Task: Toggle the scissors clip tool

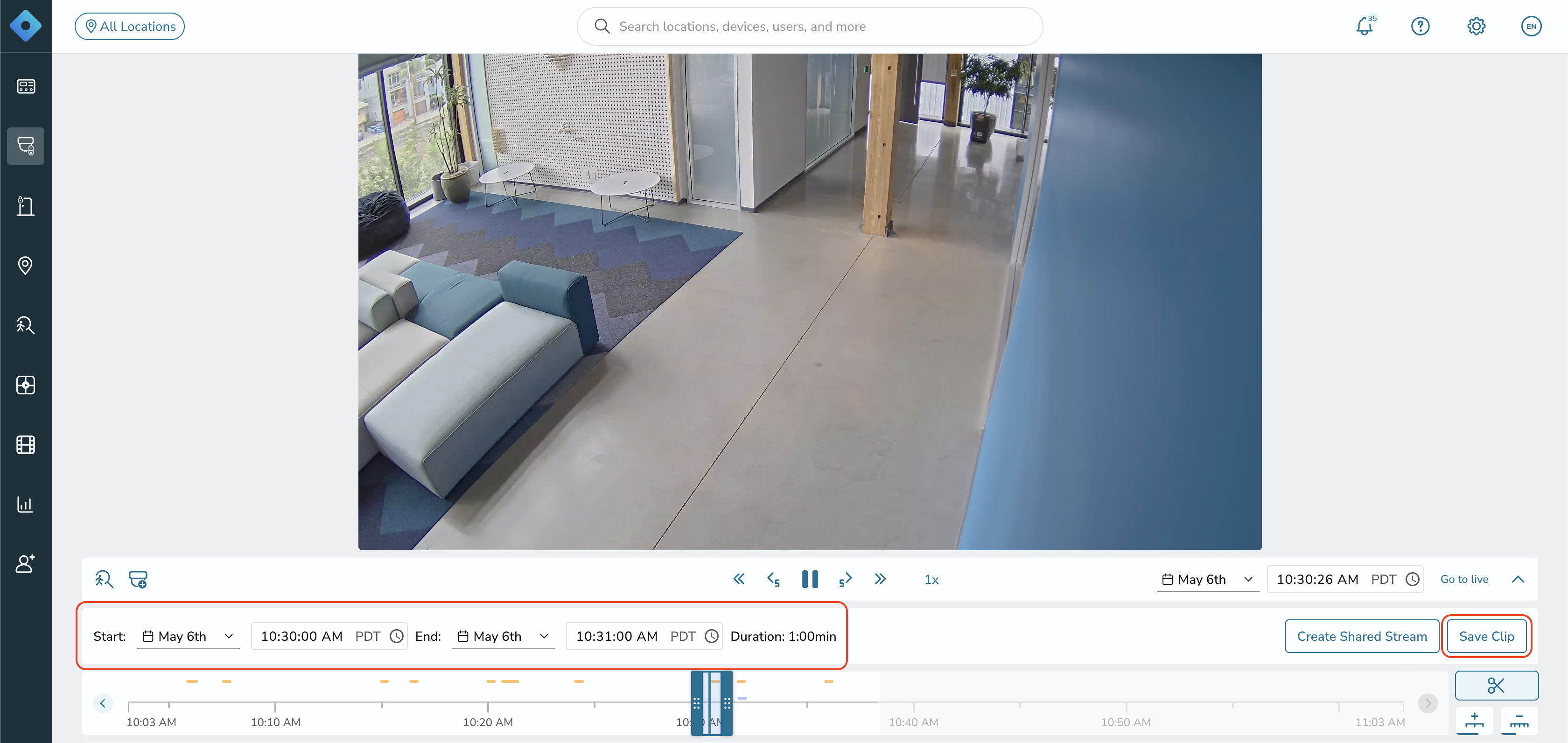Action: tap(1496, 686)
